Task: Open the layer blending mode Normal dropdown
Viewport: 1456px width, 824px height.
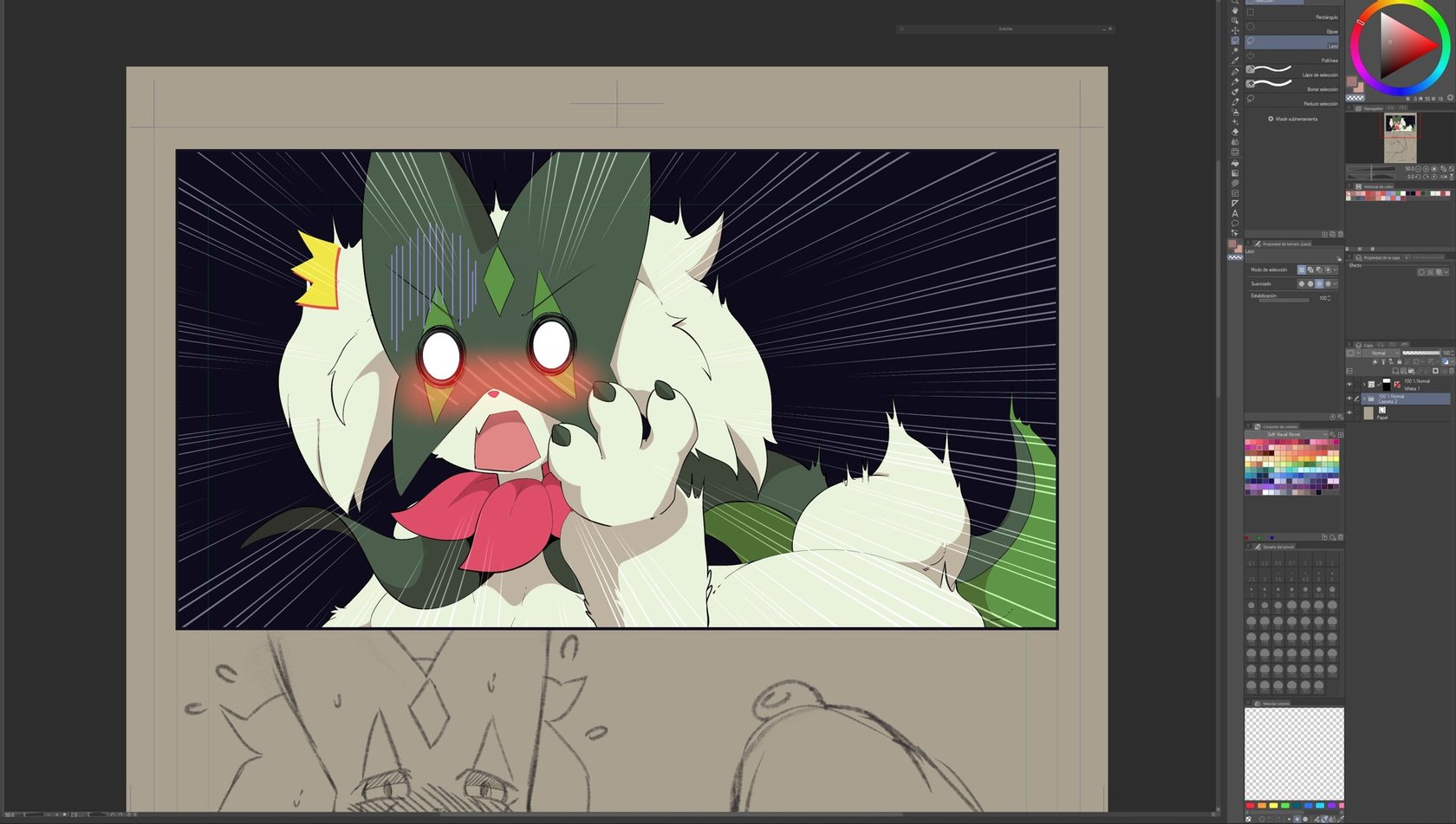Action: [1381, 353]
